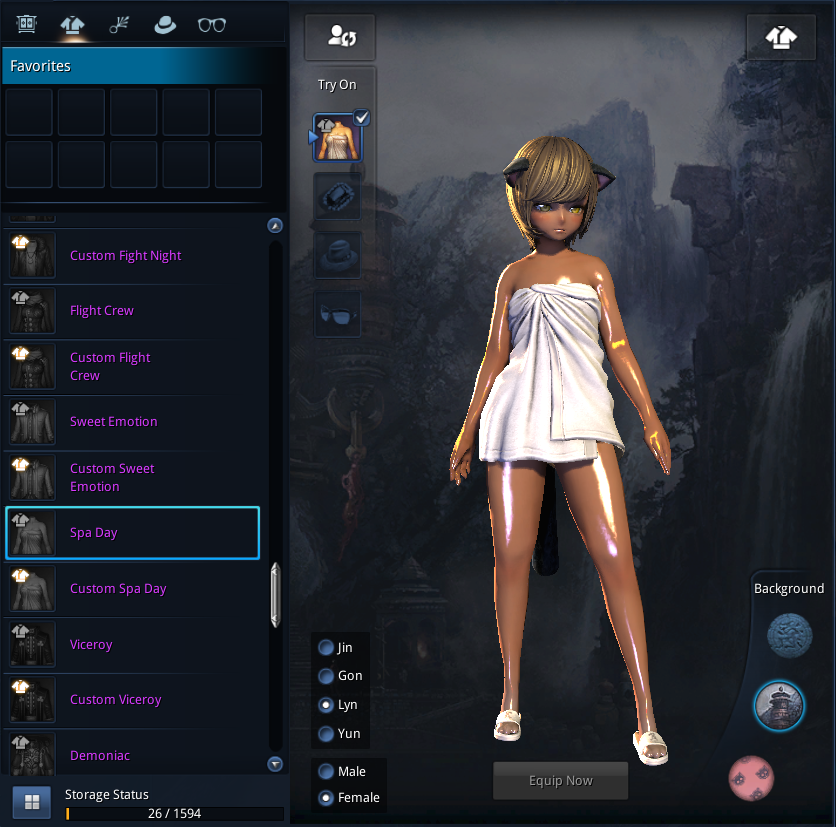Click the Equip Now button
This screenshot has height=827, width=836.
(x=560, y=781)
